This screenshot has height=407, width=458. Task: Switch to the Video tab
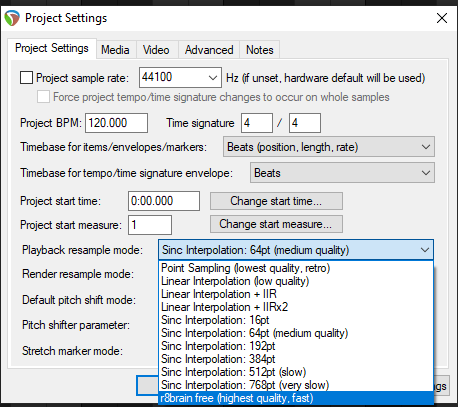point(156,50)
